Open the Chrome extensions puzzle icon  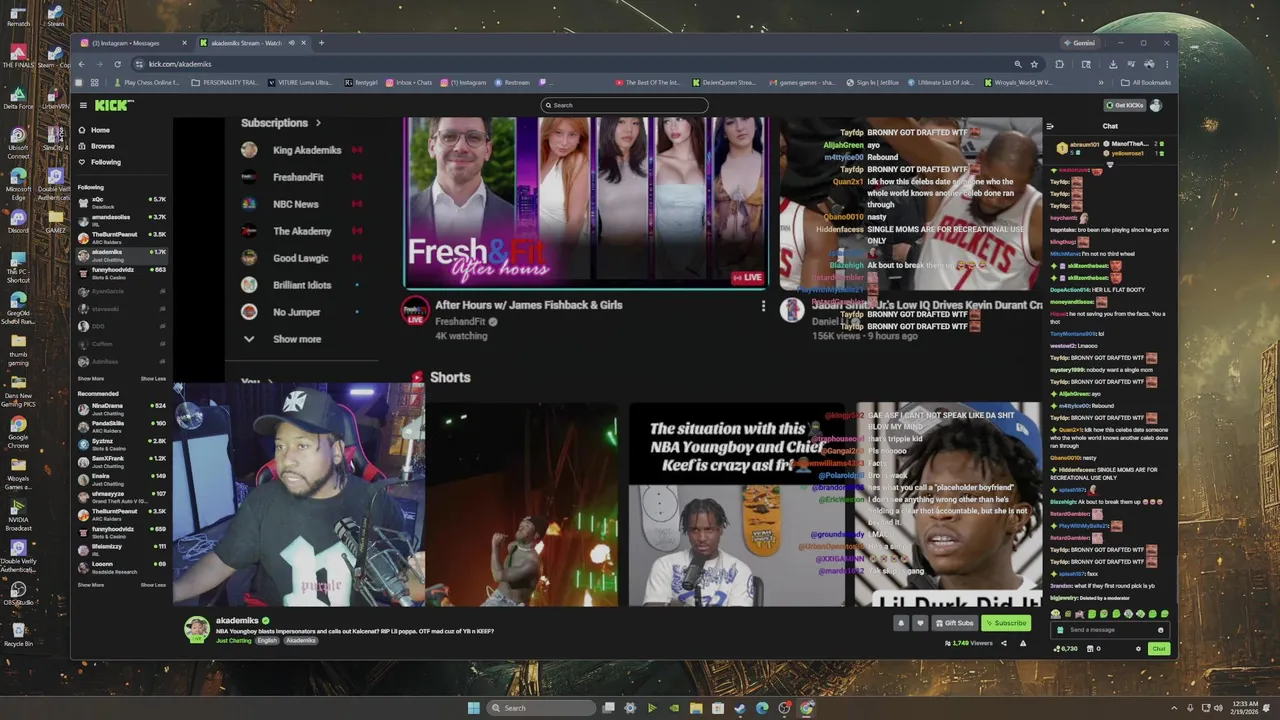(1059, 64)
